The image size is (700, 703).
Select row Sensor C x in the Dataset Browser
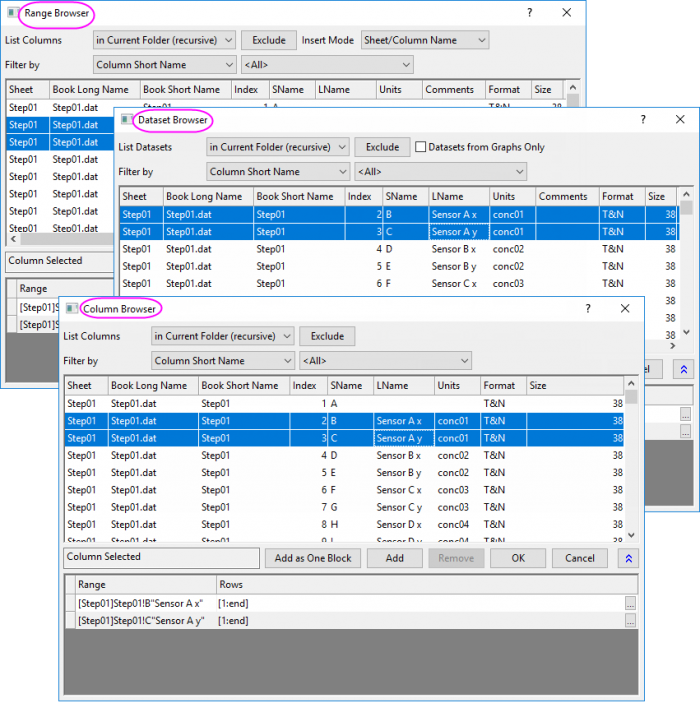[x=399, y=284]
